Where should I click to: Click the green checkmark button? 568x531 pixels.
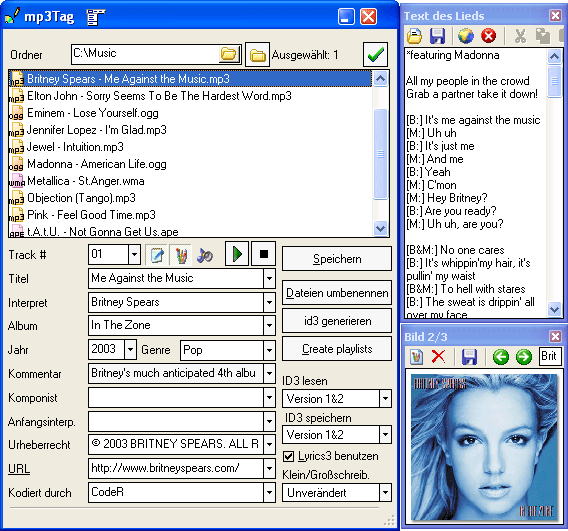click(x=375, y=55)
